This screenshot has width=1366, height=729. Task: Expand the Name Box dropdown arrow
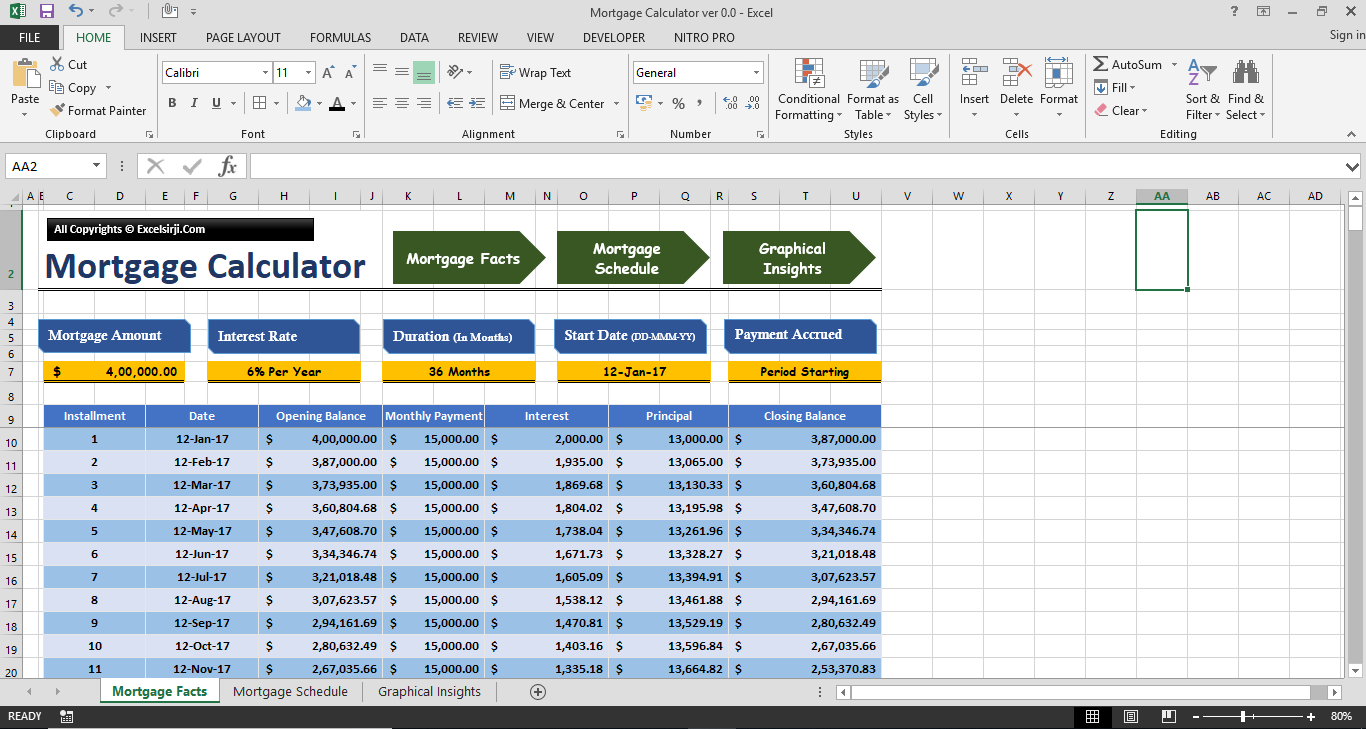pyautogui.click(x=97, y=166)
